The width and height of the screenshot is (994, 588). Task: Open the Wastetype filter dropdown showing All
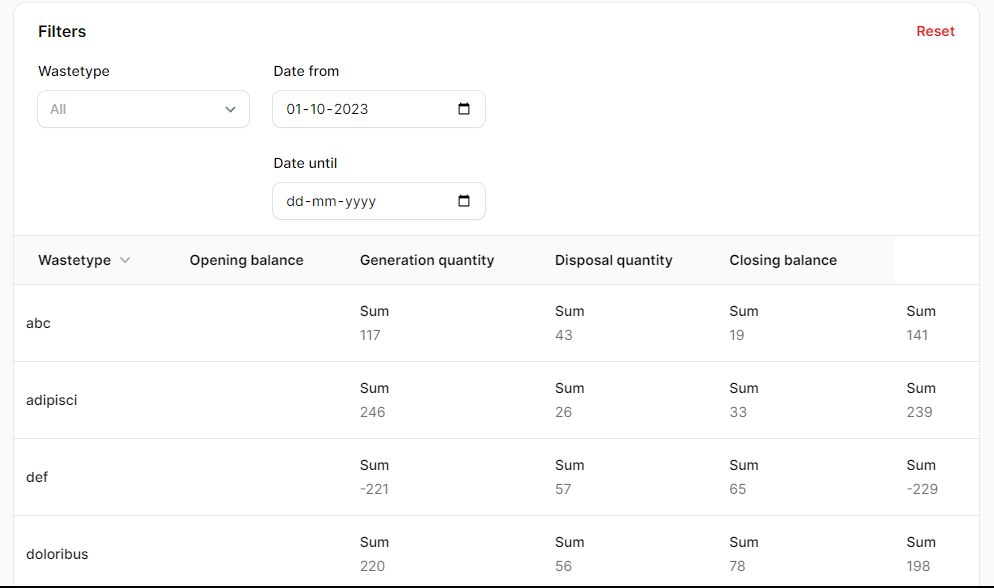(x=143, y=109)
